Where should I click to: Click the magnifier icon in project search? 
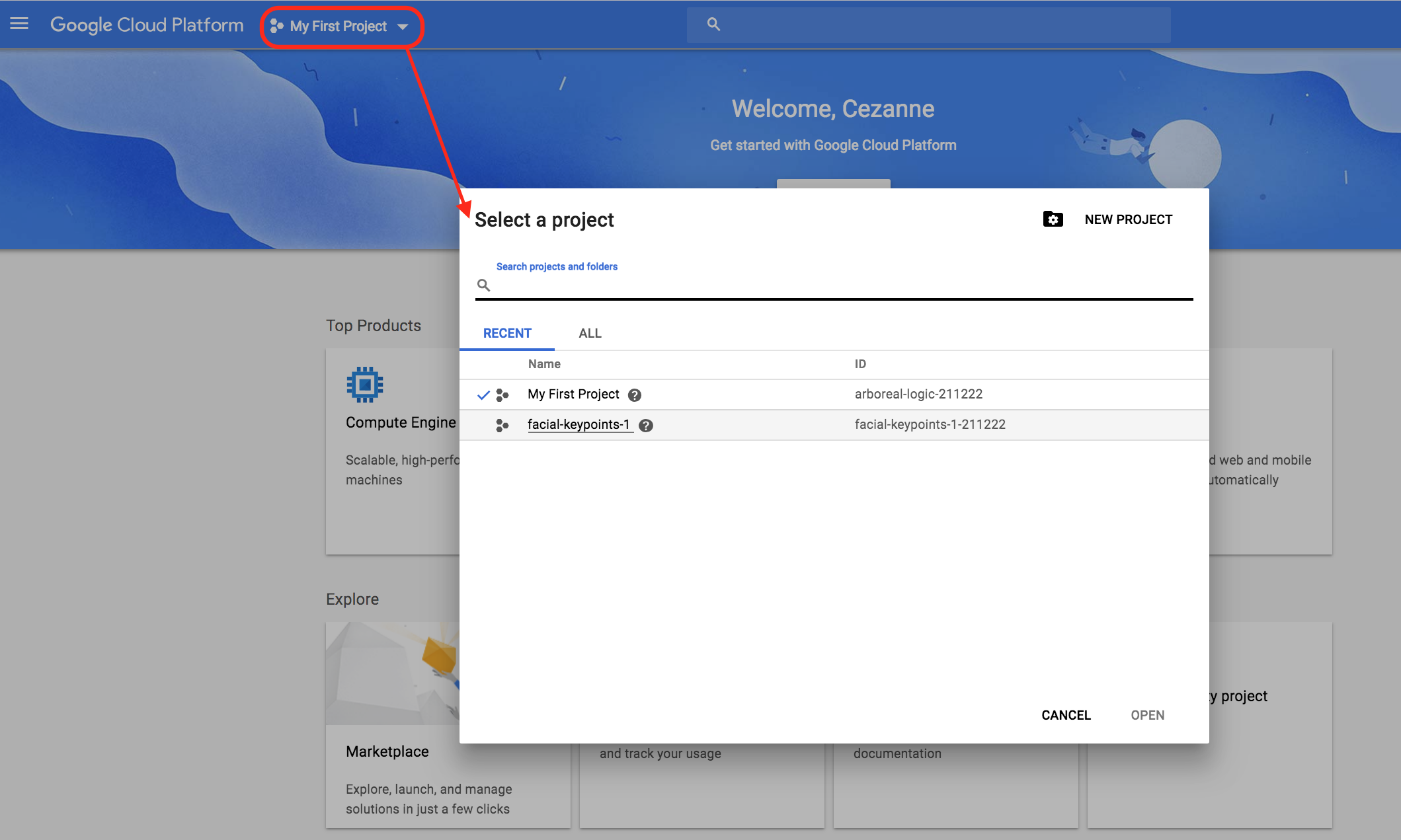click(483, 285)
